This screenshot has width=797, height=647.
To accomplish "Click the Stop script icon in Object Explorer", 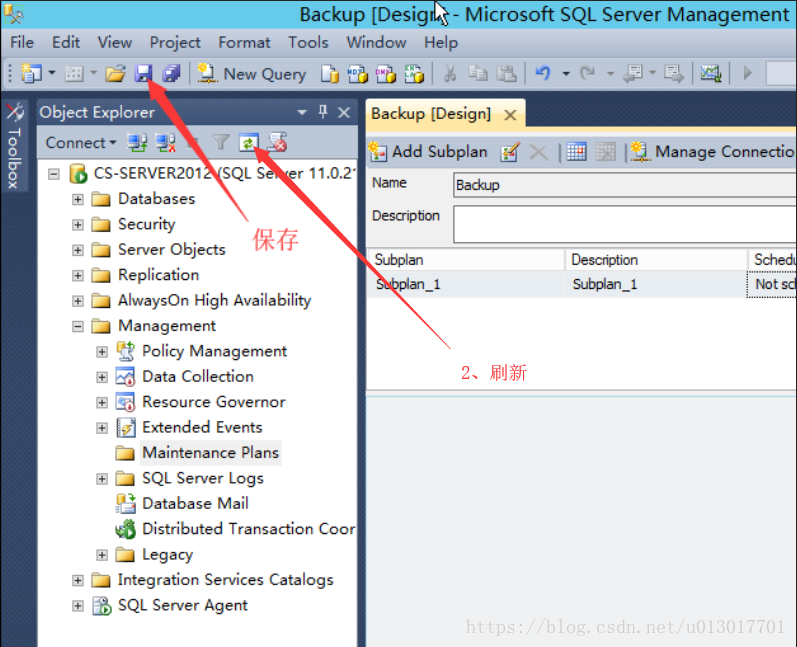I will coord(278,143).
